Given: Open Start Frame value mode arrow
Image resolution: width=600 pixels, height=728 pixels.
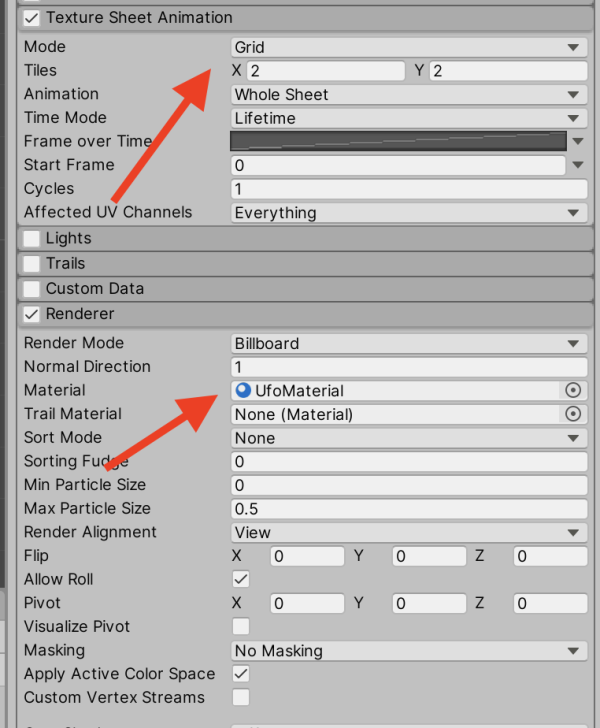Looking at the screenshot, I should [x=577, y=165].
